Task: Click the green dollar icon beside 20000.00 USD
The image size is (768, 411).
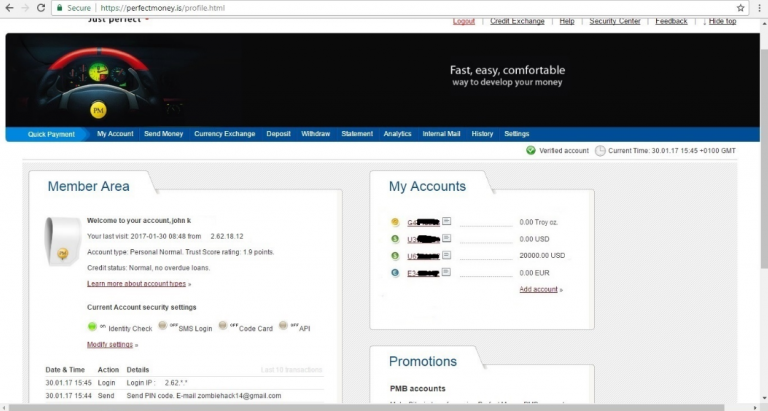Action: pos(395,256)
